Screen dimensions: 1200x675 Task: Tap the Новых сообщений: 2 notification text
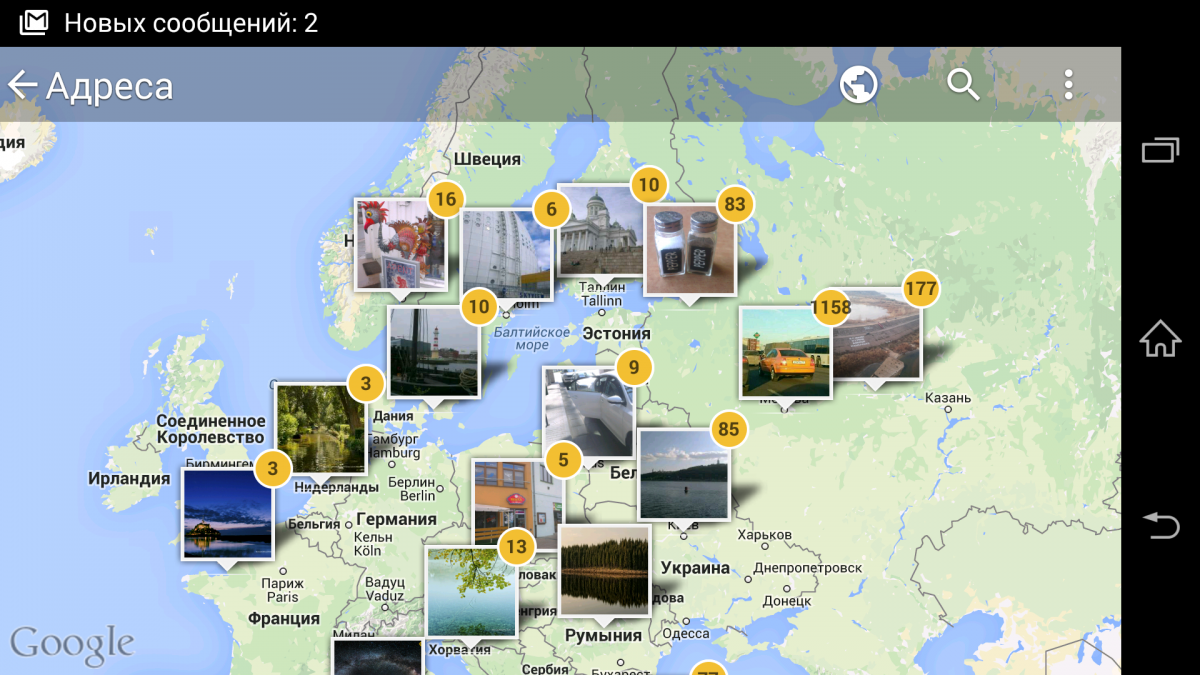(x=191, y=22)
